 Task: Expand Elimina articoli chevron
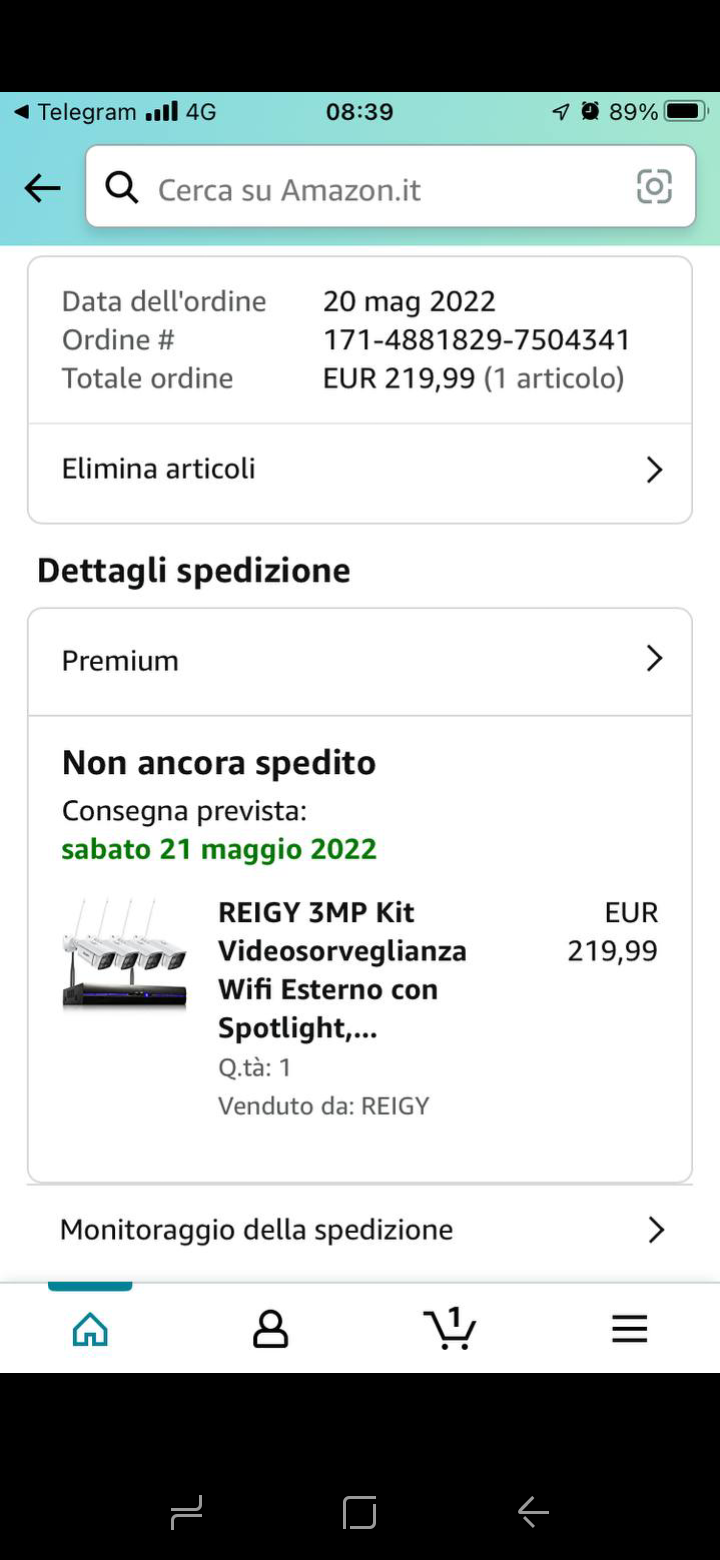click(x=654, y=470)
